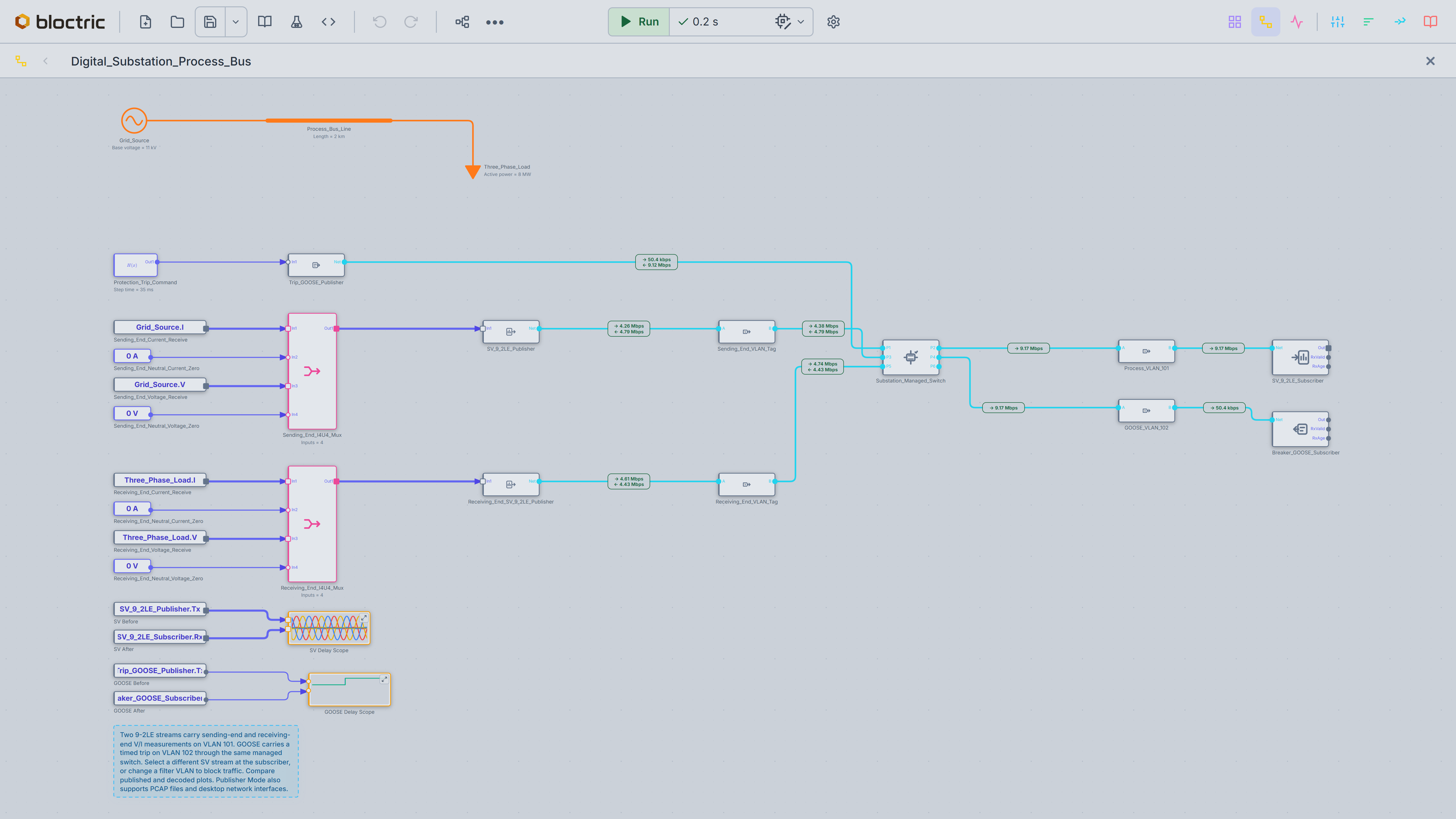Image resolution: width=1456 pixels, height=819 pixels.
Task: Expand the save options dropdown arrow
Action: [x=236, y=22]
